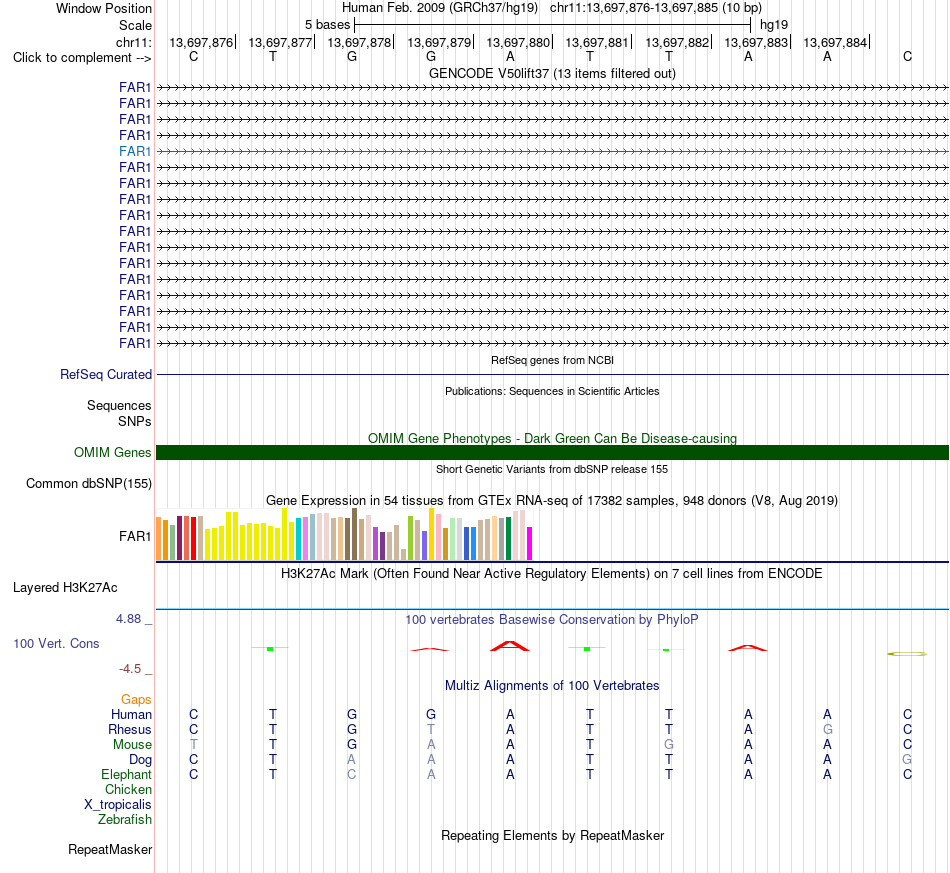950x873 pixels.
Task: Click the 'SNPs' track label
Action: tap(135, 421)
